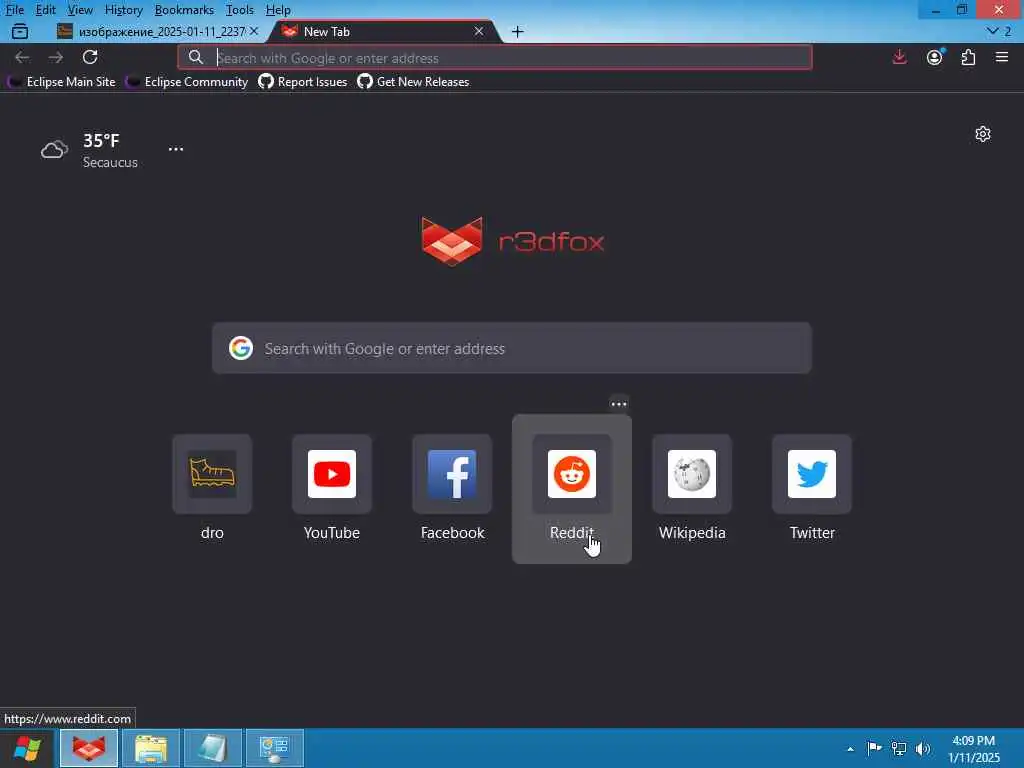
Task: Click the Firefox View icon
Action: [x=20, y=31]
